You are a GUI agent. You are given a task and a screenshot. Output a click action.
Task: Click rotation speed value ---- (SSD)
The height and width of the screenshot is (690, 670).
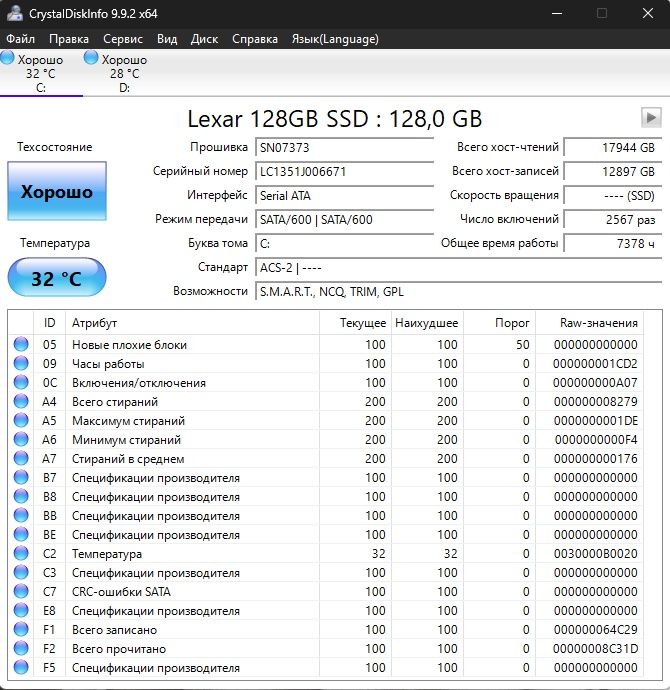tap(613, 195)
